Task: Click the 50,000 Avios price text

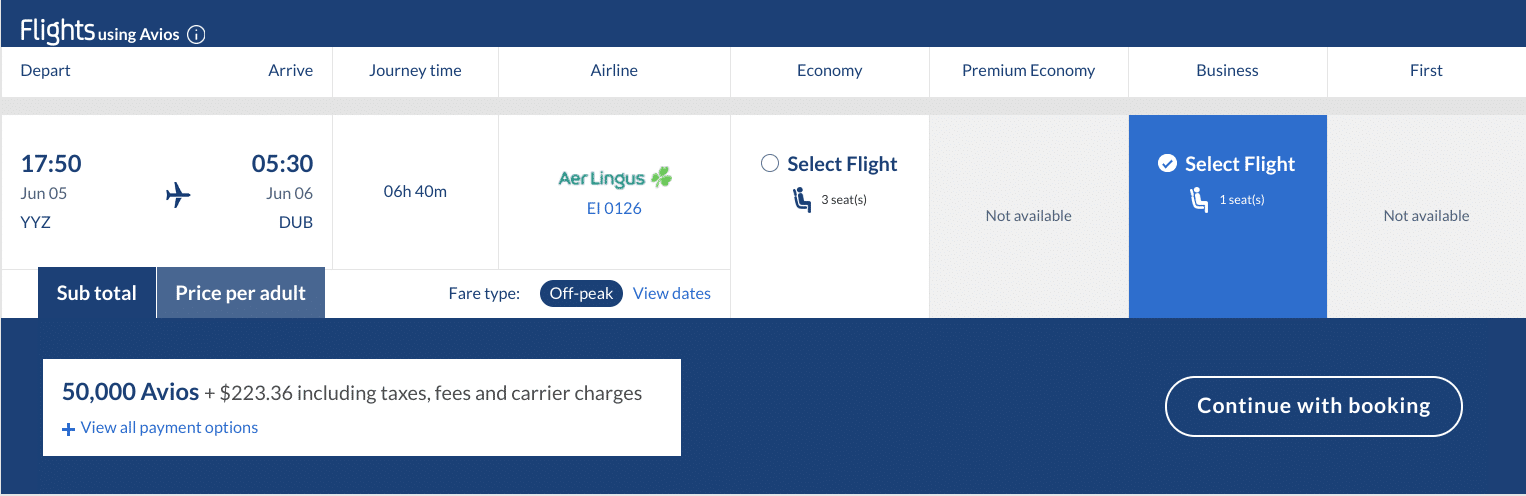Action: tap(130, 392)
